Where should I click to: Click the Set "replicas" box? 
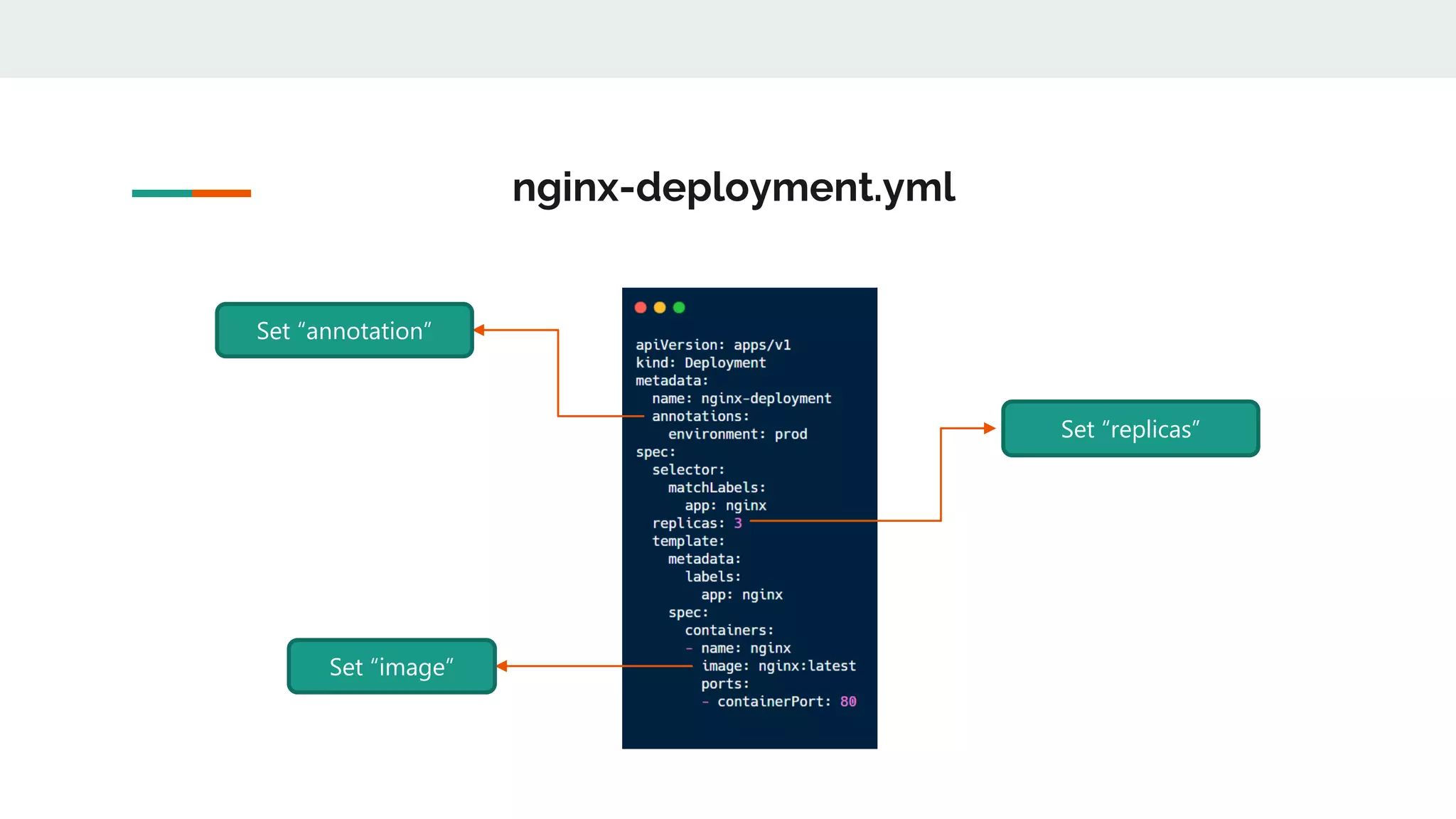1130,429
